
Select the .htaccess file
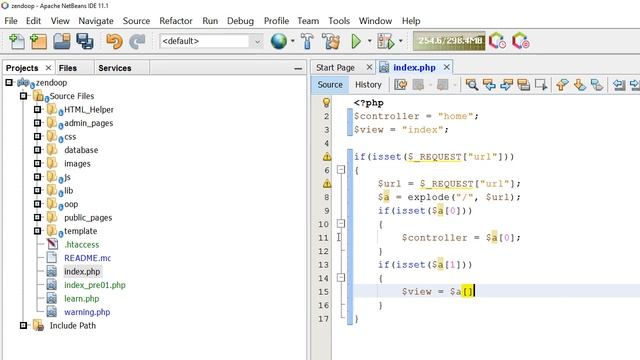coord(82,244)
